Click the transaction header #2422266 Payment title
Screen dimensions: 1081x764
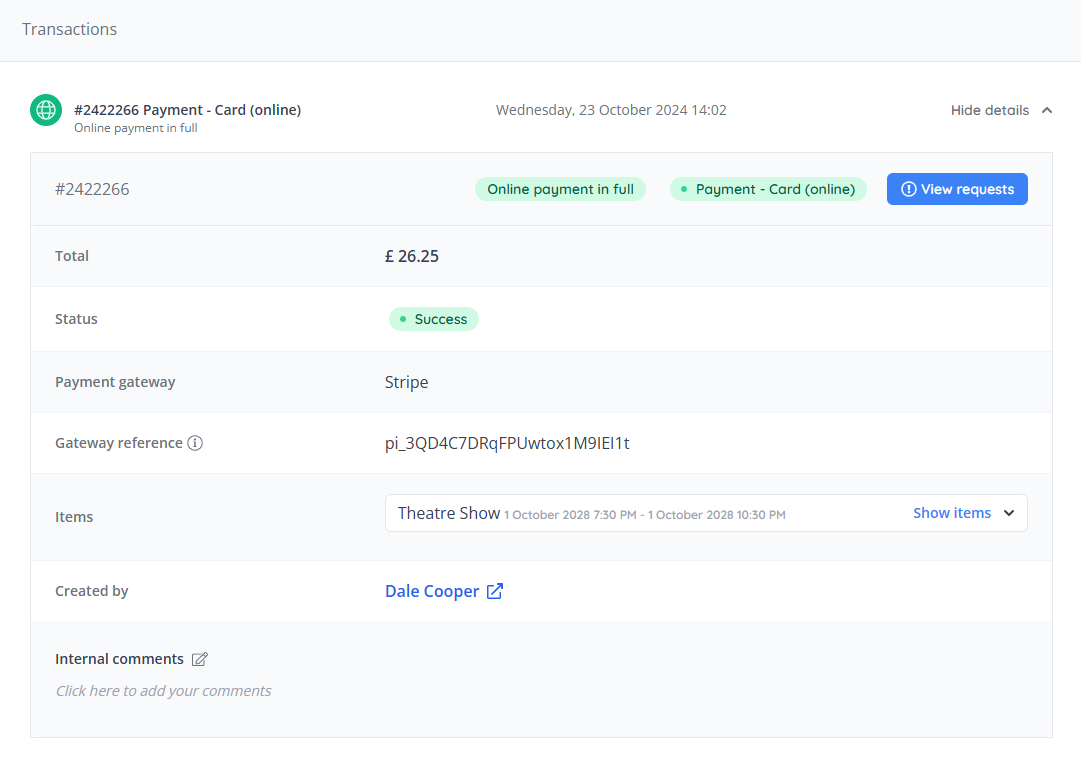[187, 110]
